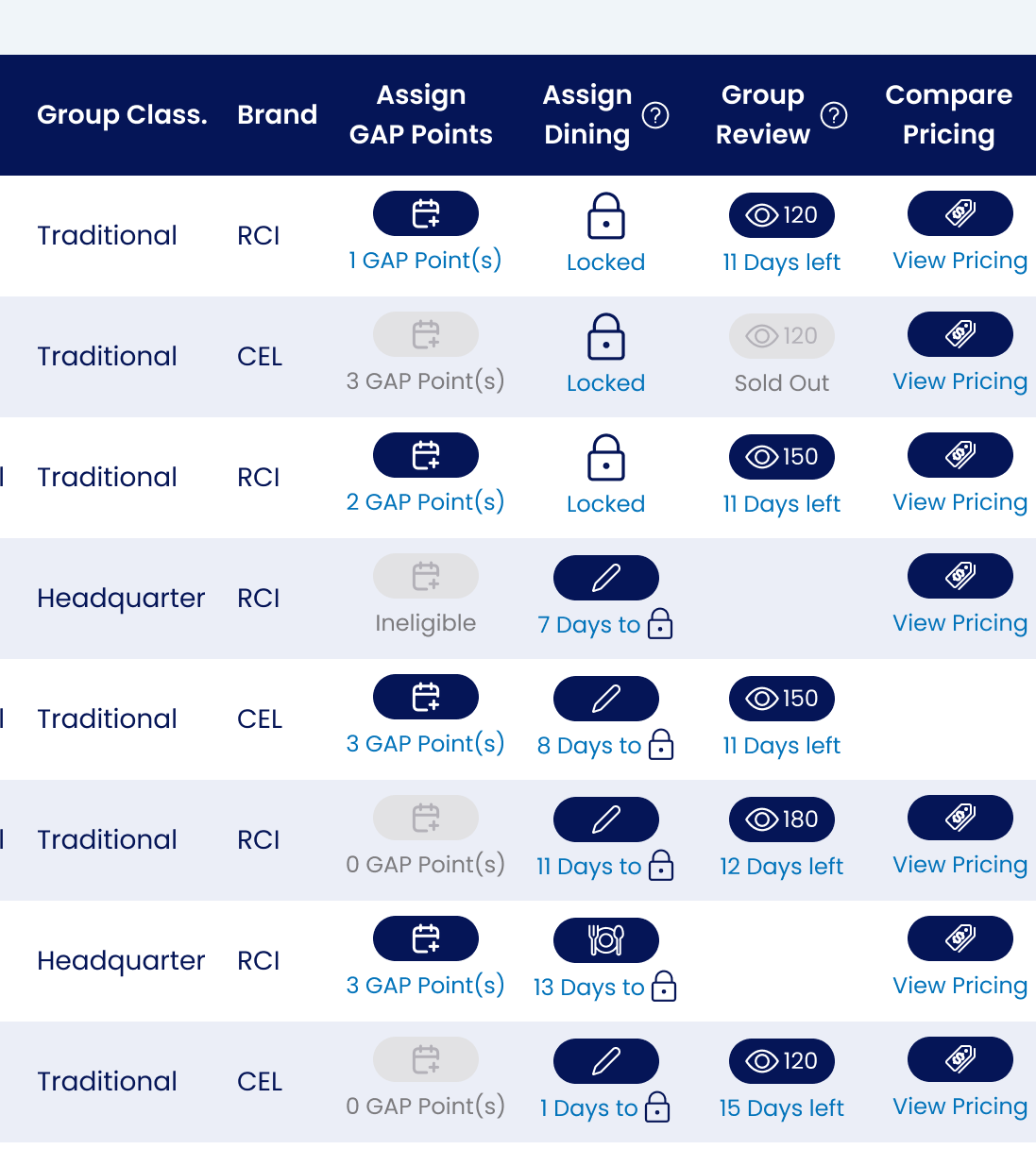Open the lock icon on the CEL Locked dining row
1036x1149 pixels.
(x=605, y=337)
